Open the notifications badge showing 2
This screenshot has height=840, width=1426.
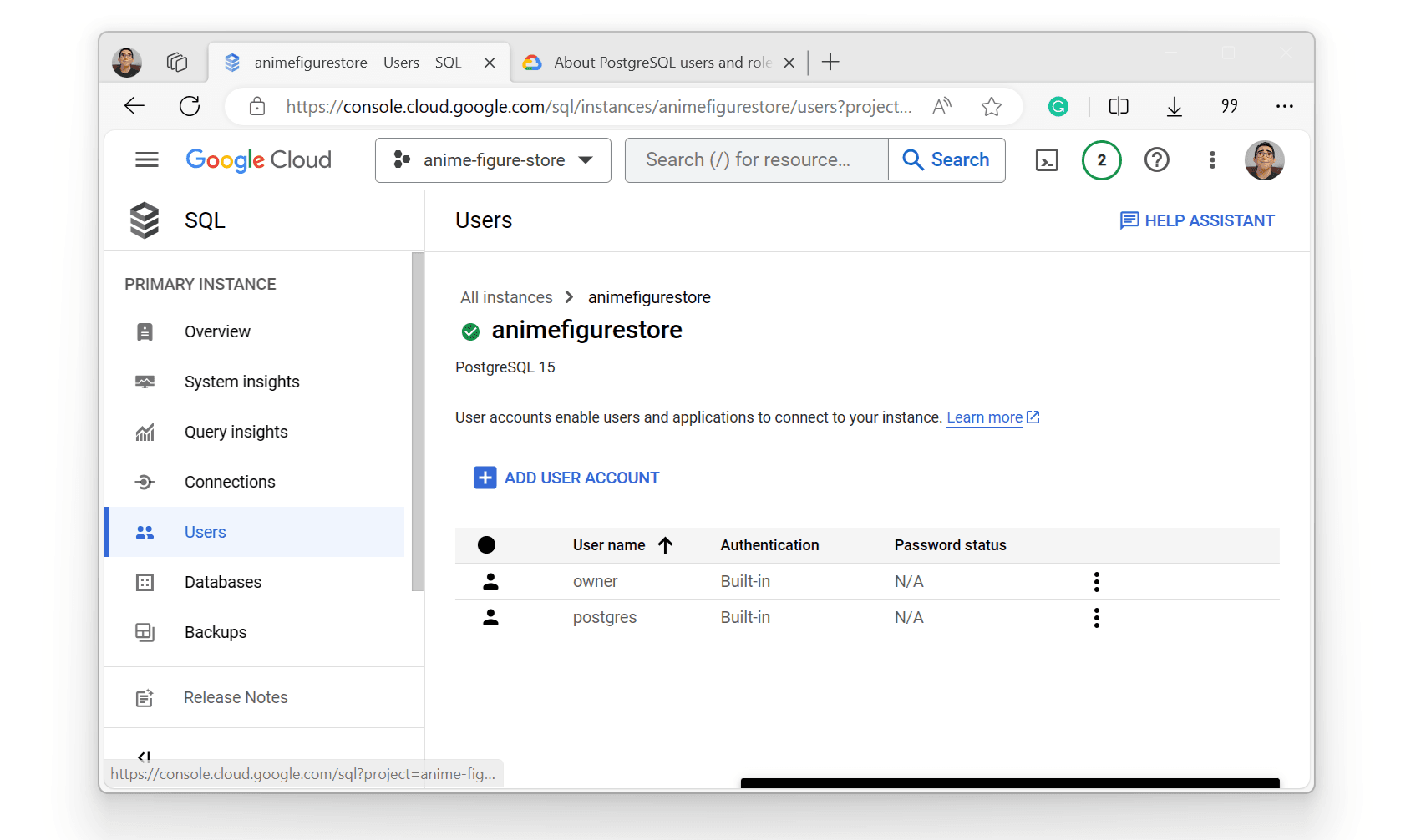coord(1102,160)
